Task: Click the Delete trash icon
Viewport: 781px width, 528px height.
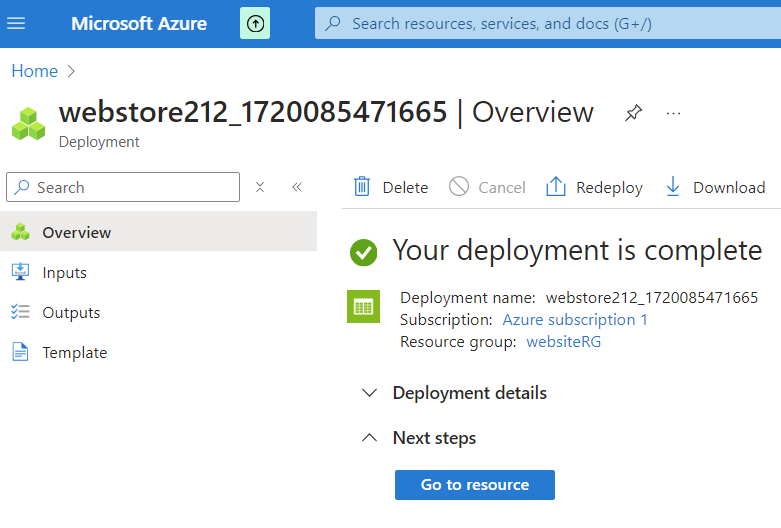Action: 362,187
